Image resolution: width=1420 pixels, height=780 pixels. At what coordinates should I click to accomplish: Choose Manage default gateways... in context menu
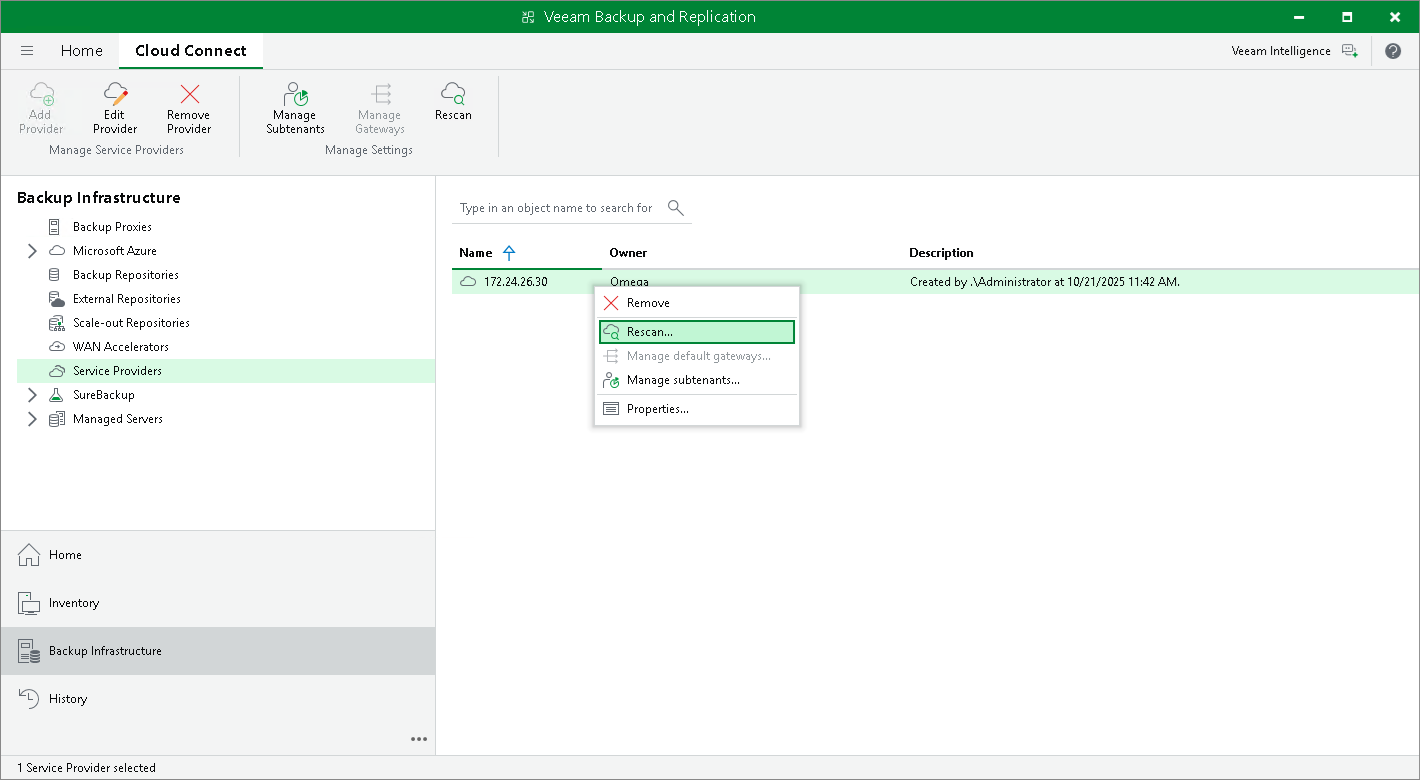[697, 356]
